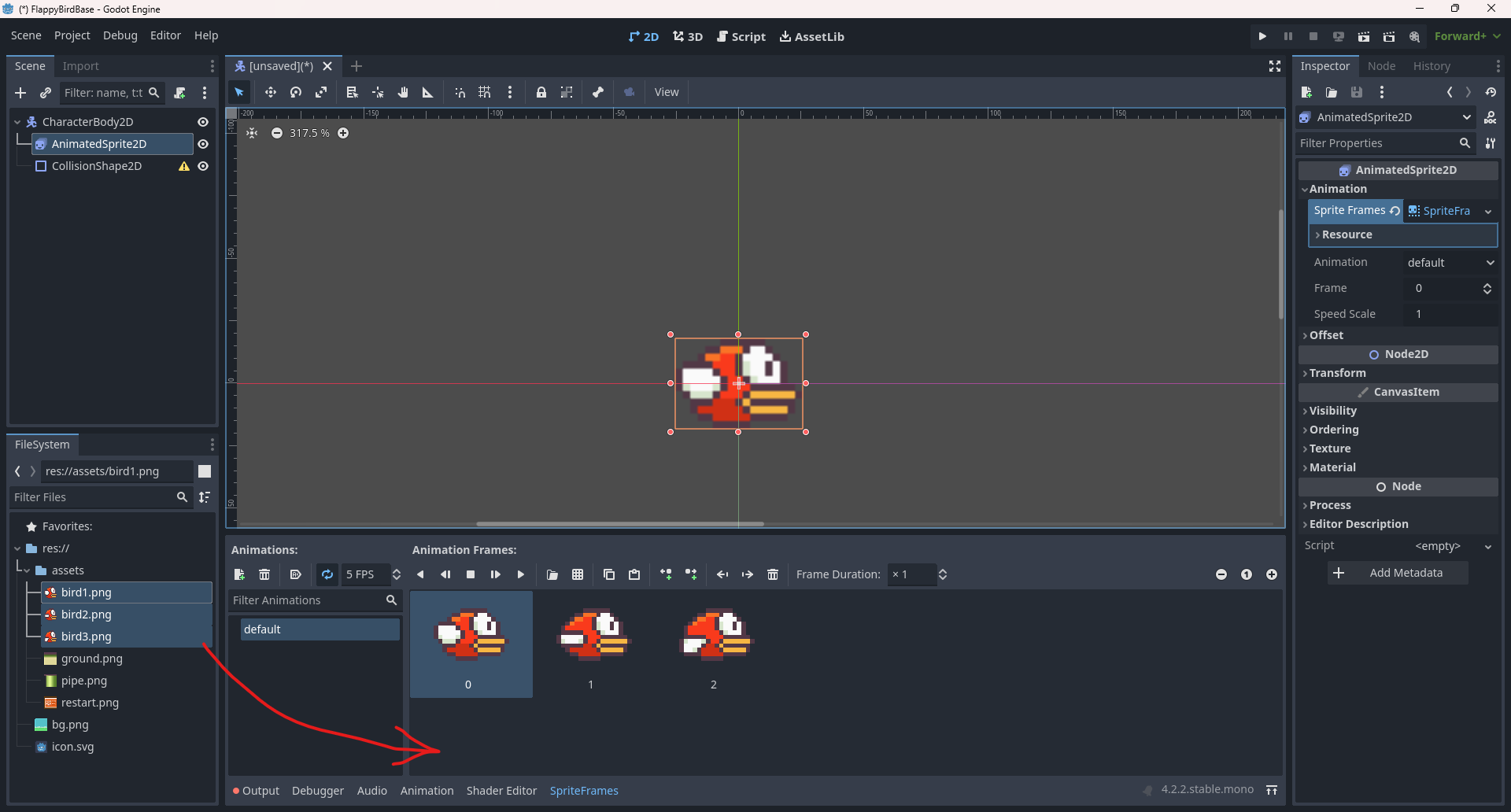
Task: Open the Animation name dropdown showing default
Action: click(1450, 262)
